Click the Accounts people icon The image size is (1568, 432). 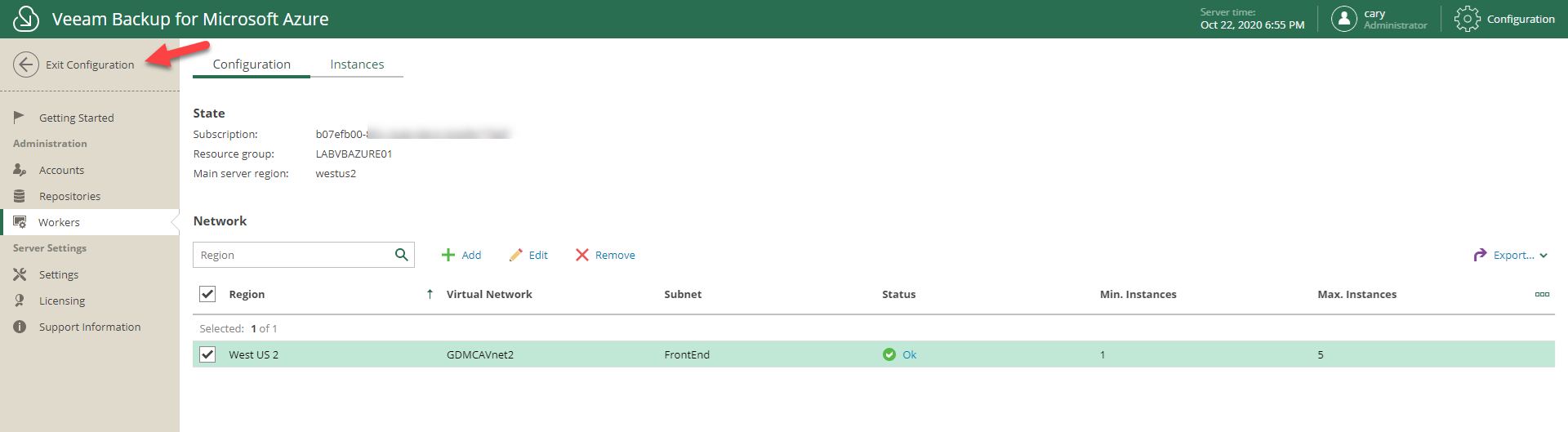(20, 170)
